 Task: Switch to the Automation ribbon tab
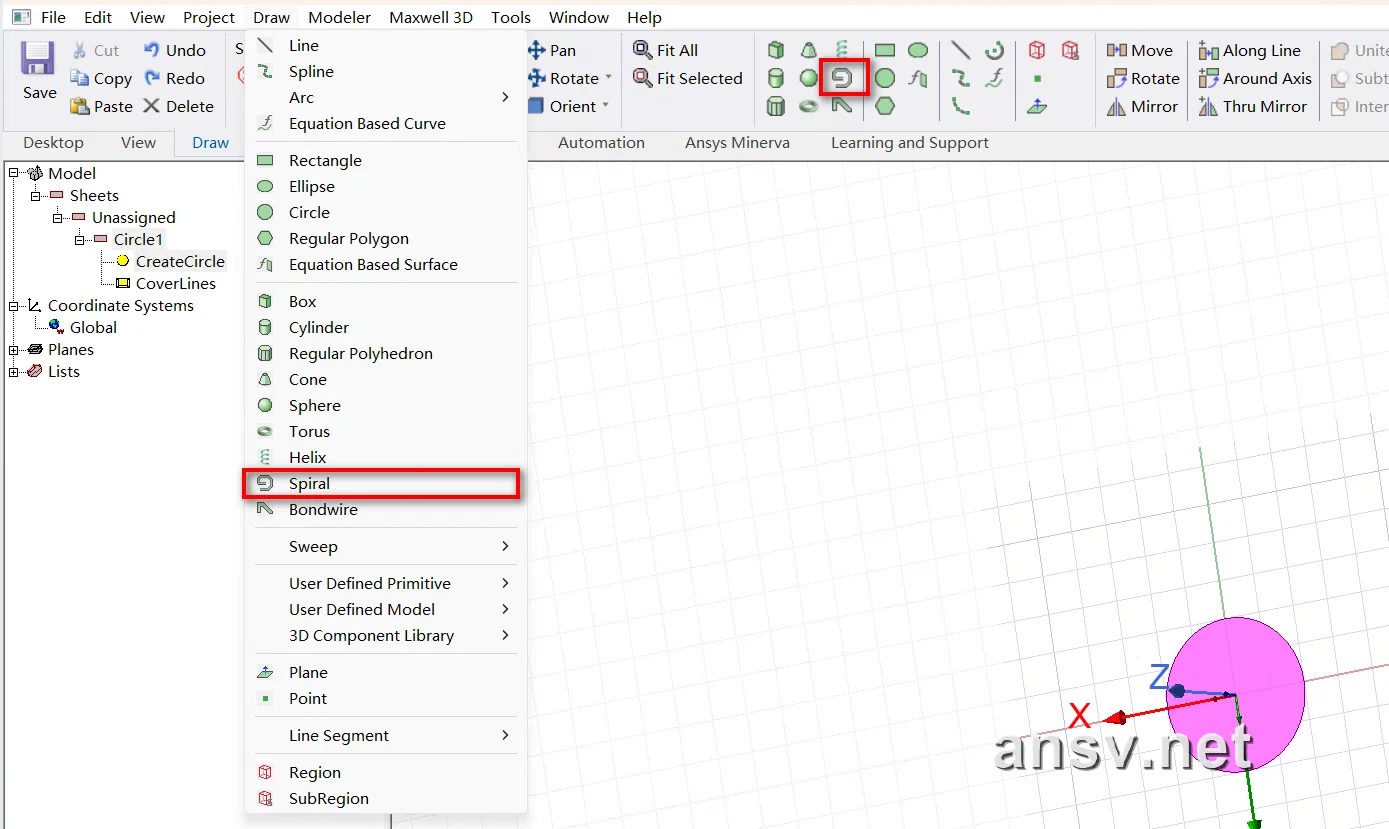[601, 142]
